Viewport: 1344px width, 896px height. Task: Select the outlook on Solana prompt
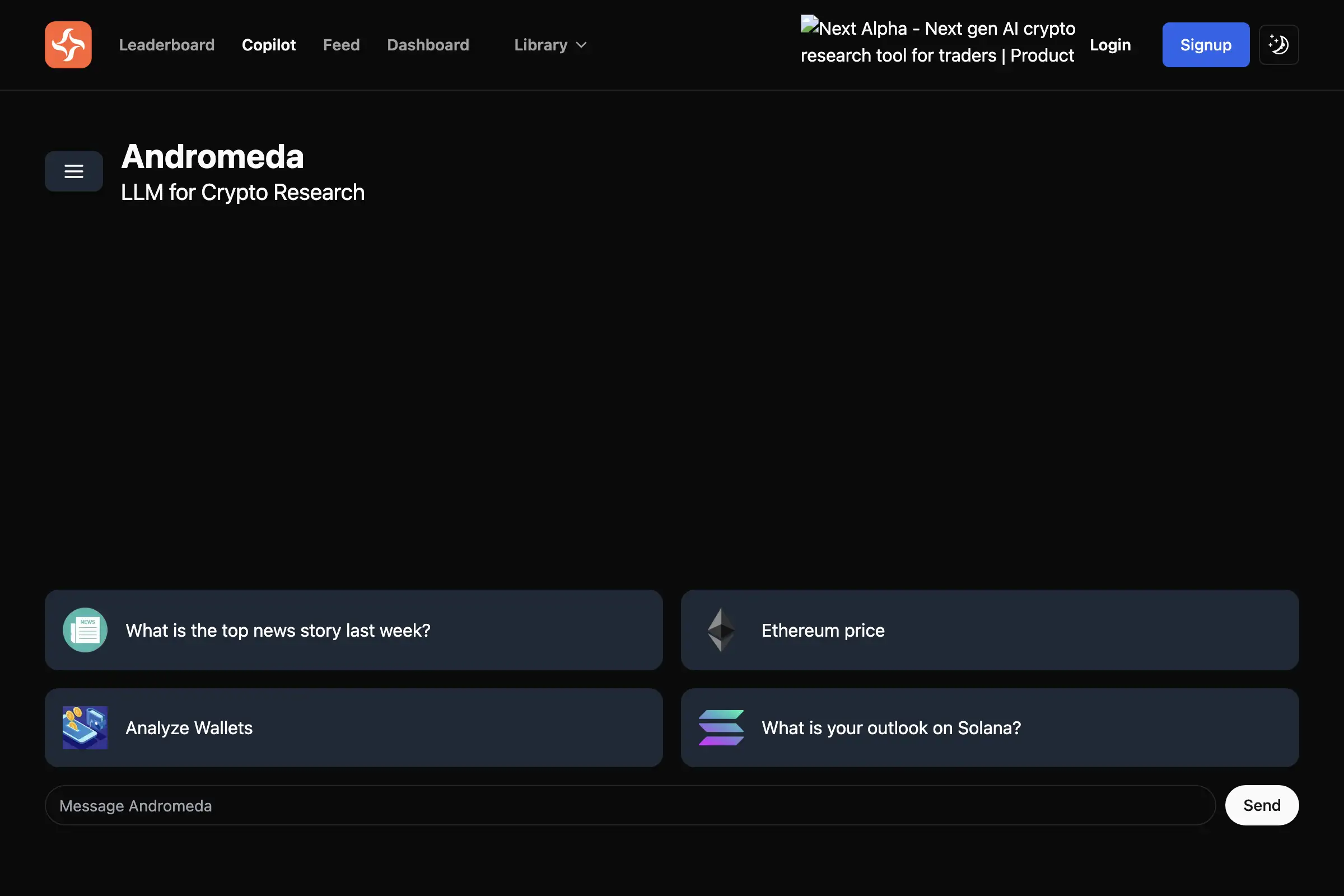[x=989, y=727]
